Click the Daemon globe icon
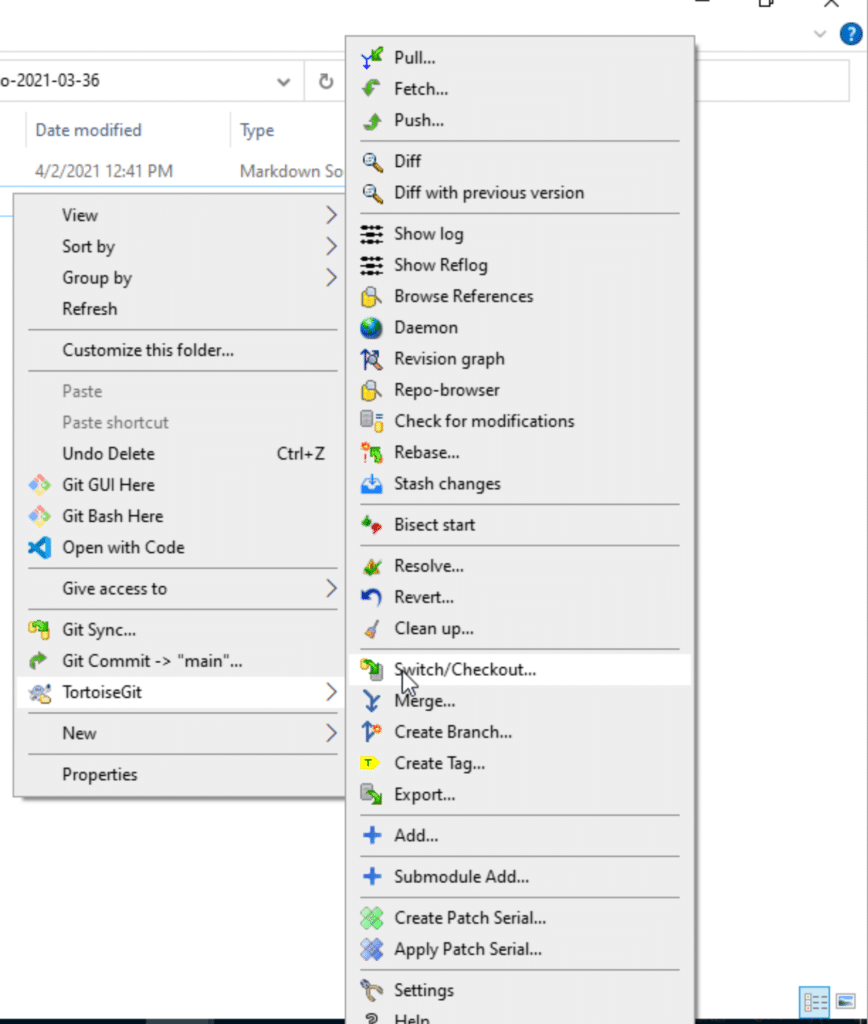 click(372, 327)
